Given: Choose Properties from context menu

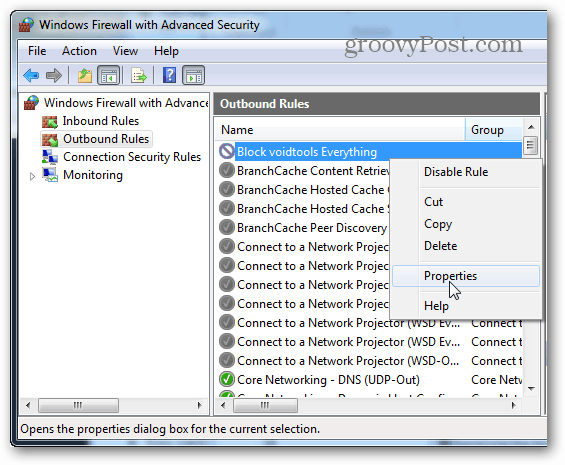Looking at the screenshot, I should point(466,276).
